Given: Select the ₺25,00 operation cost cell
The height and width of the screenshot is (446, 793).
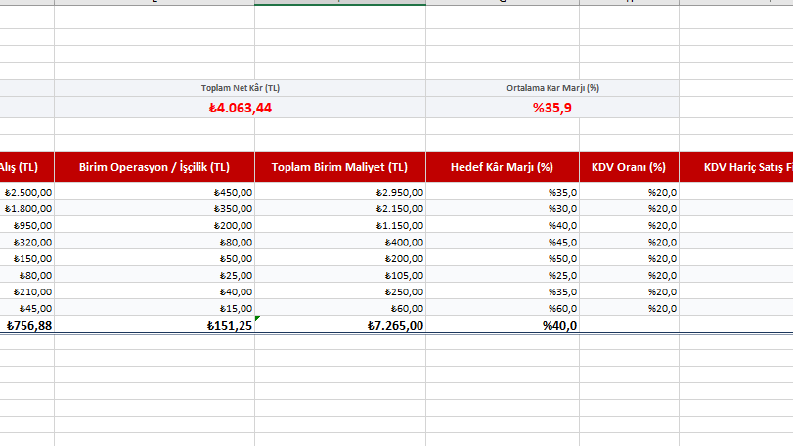Looking at the screenshot, I should click(154, 275).
